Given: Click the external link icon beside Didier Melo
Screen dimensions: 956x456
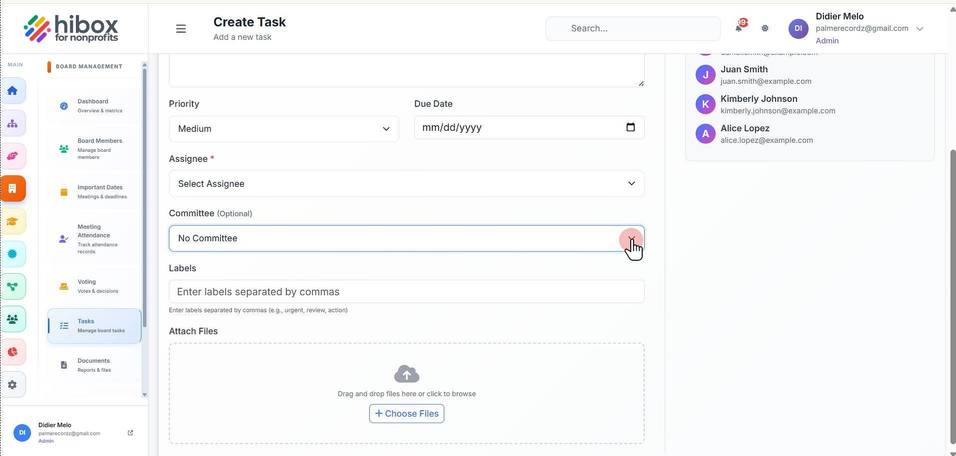Looking at the screenshot, I should coord(130,433).
